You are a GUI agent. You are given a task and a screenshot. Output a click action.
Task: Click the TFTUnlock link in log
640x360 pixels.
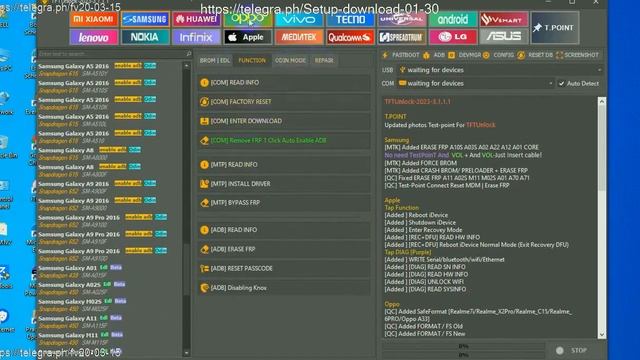pos(480,125)
